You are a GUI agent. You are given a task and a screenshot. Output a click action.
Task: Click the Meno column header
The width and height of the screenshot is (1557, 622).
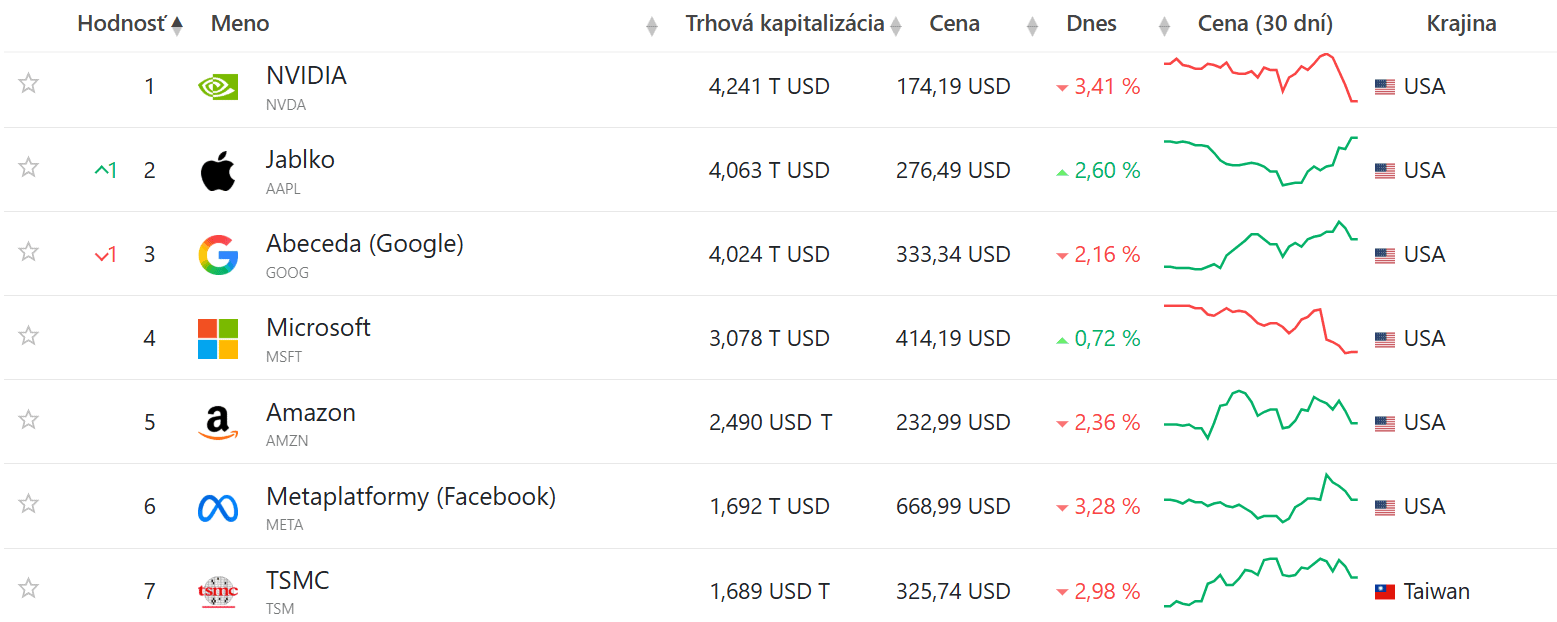[x=239, y=23]
